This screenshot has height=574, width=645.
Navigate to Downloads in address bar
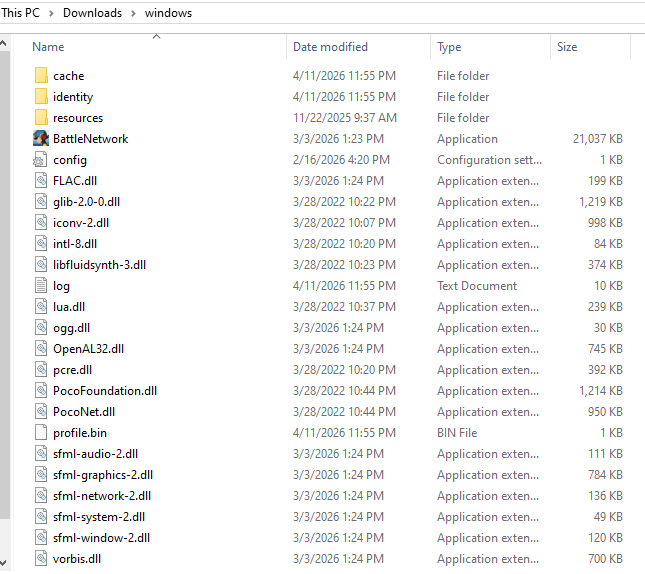point(93,13)
